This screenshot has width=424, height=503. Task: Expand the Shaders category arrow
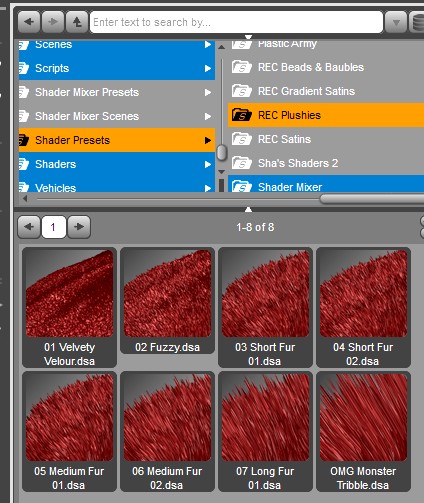tap(208, 164)
